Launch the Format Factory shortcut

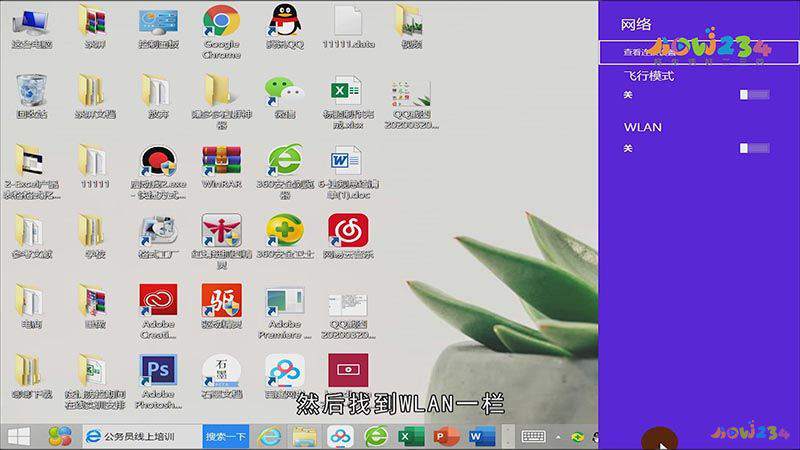[x=158, y=231]
